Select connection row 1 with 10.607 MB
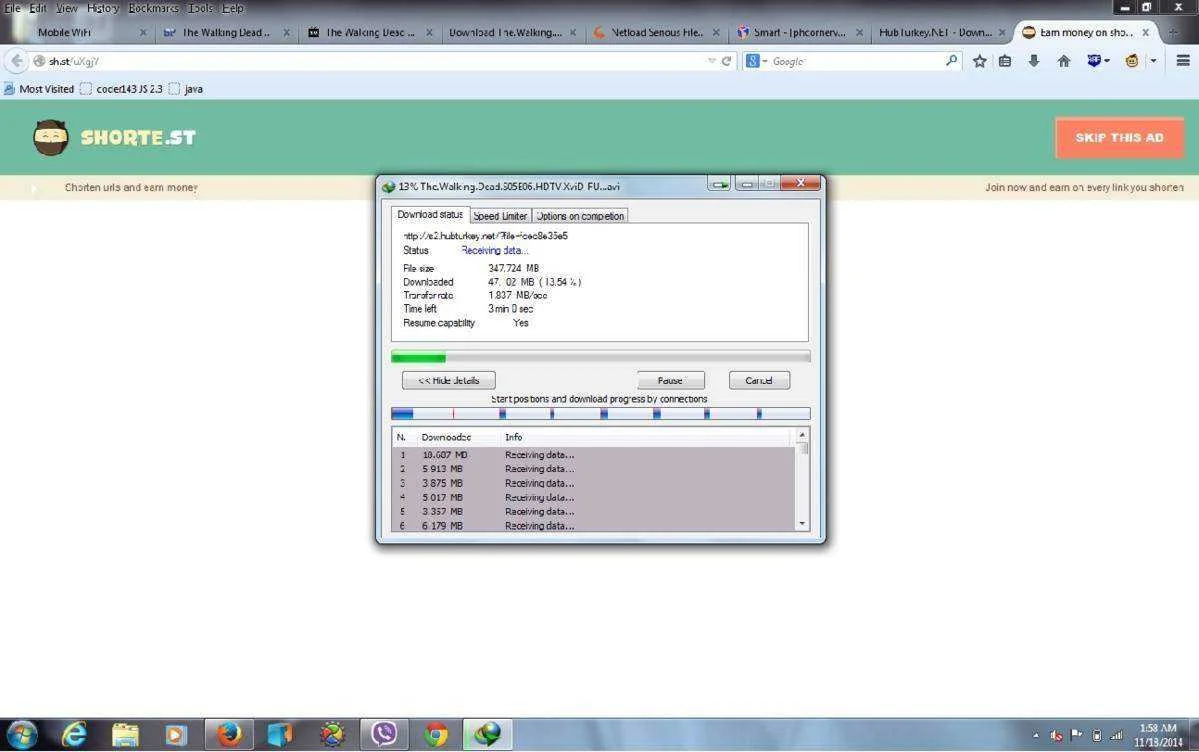This screenshot has width=1199, height=752. [x=593, y=454]
